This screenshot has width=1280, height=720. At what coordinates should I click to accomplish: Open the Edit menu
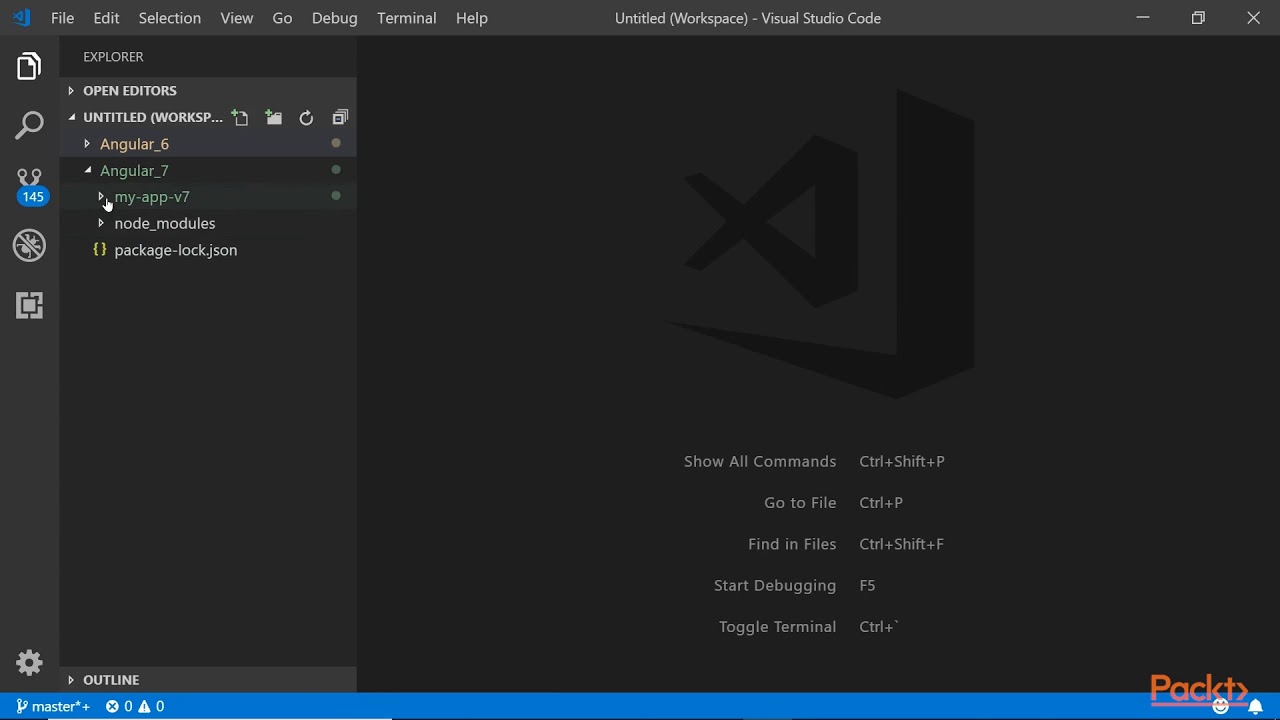point(106,18)
